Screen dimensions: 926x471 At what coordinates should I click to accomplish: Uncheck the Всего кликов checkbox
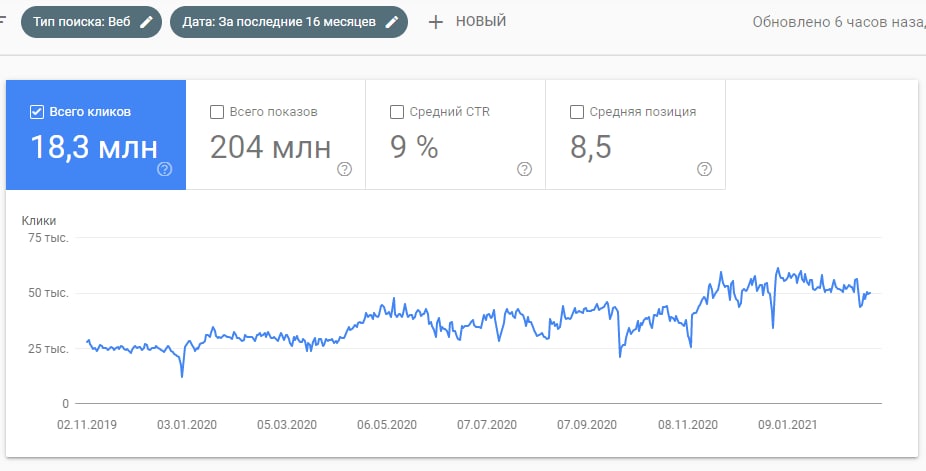pos(37,112)
